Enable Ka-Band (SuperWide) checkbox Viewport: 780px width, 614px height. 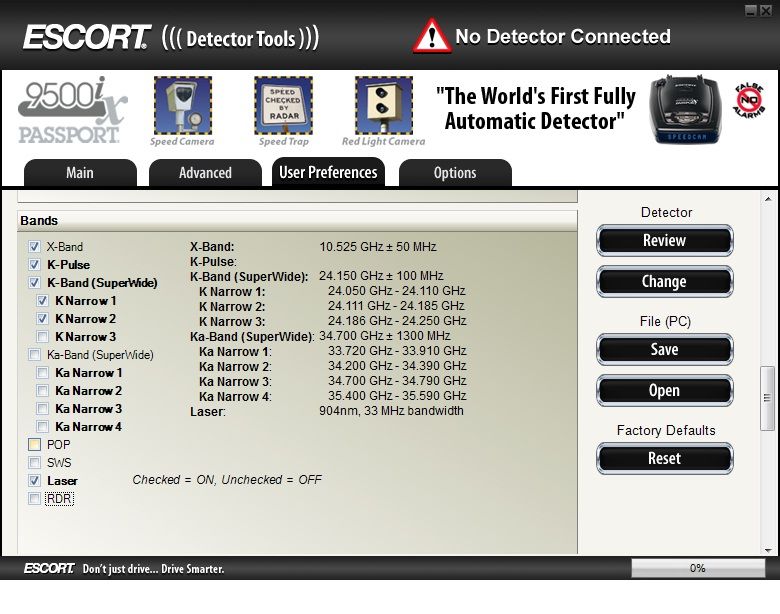34,354
